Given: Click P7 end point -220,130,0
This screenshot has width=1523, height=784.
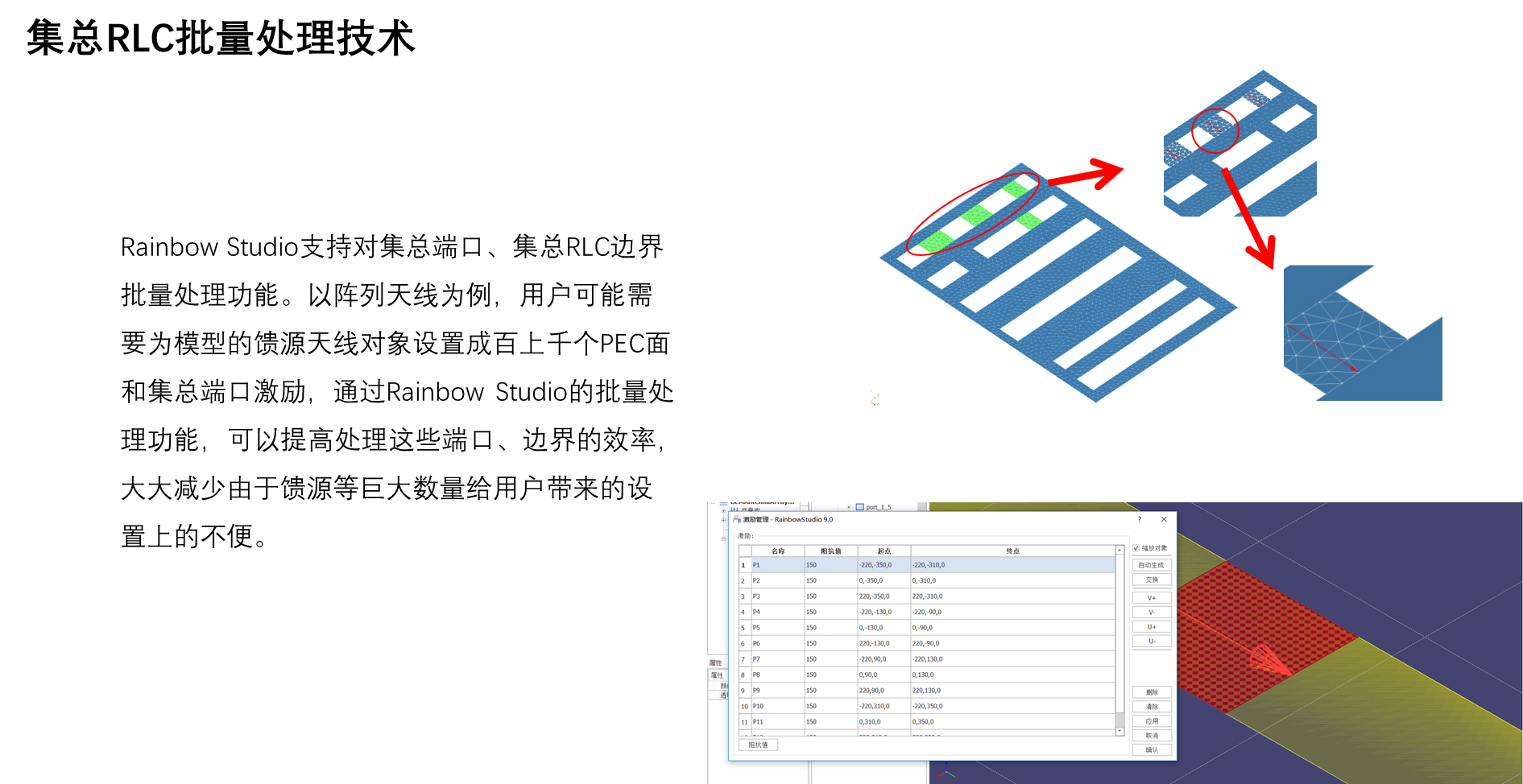Looking at the screenshot, I should point(1013,659).
